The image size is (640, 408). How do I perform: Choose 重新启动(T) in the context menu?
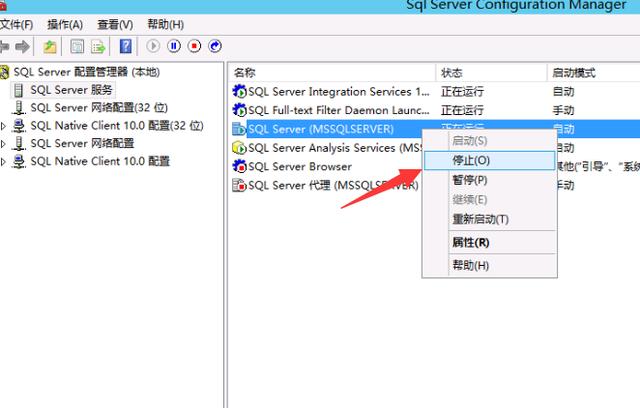tap(489, 219)
